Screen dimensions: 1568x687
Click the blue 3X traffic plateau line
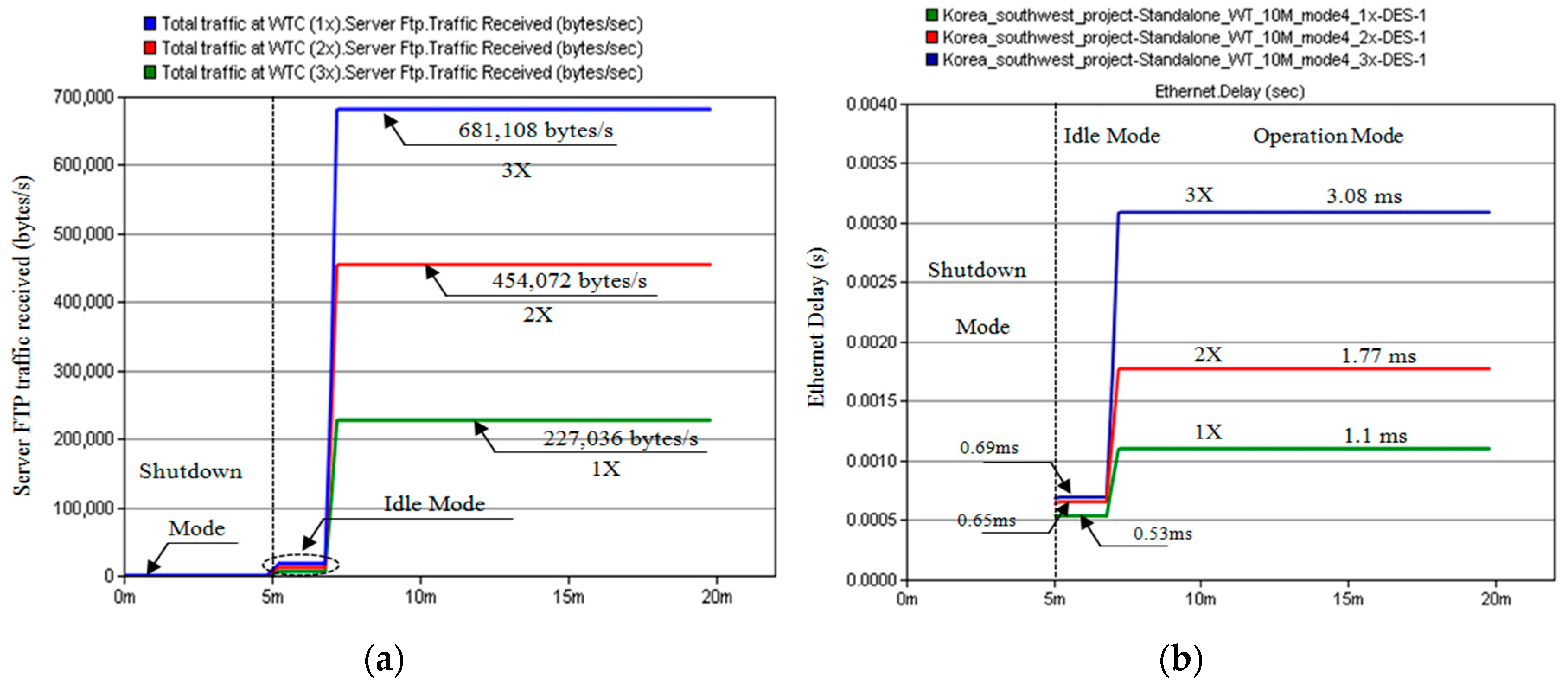point(524,109)
